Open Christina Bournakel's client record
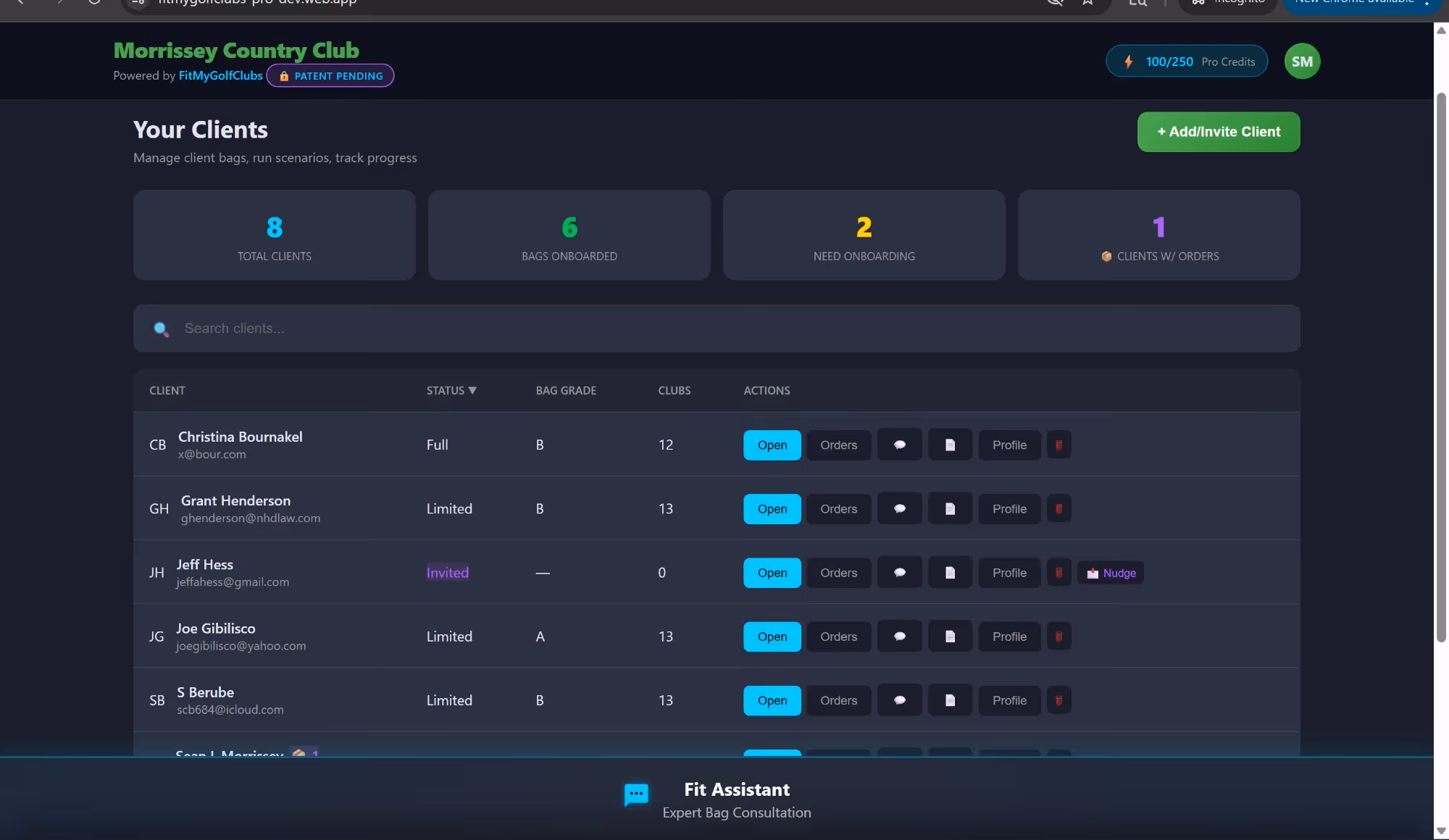The width and height of the screenshot is (1449, 840). coord(772,445)
